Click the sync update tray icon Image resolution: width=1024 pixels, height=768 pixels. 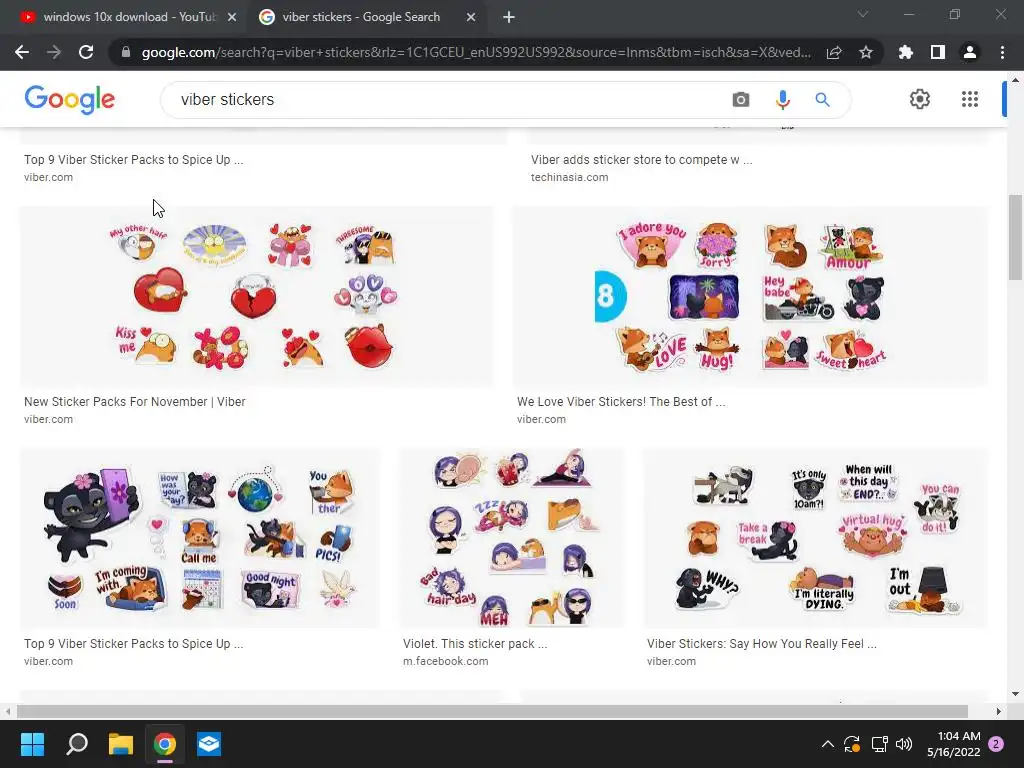[x=852, y=744]
